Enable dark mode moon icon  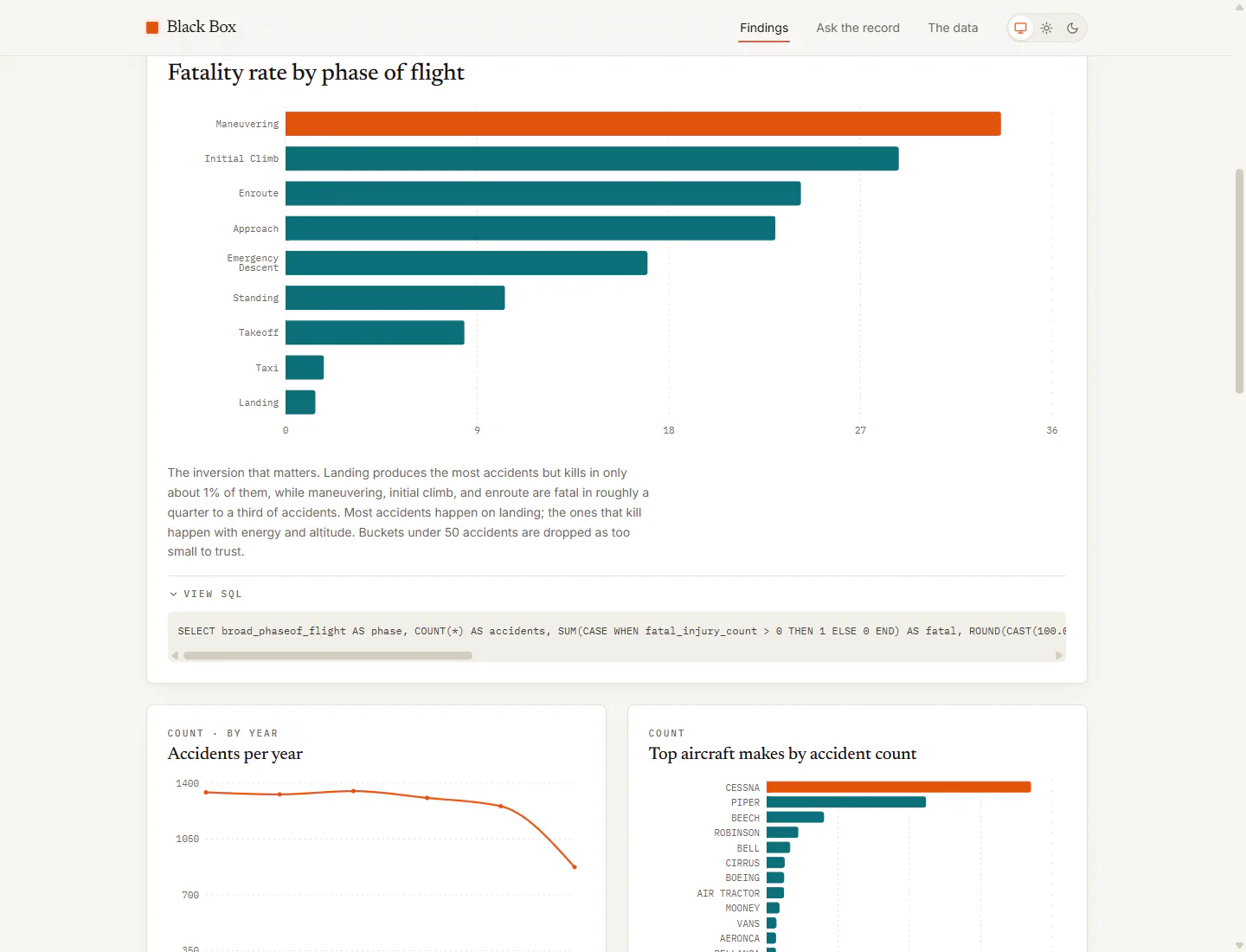[x=1073, y=28]
